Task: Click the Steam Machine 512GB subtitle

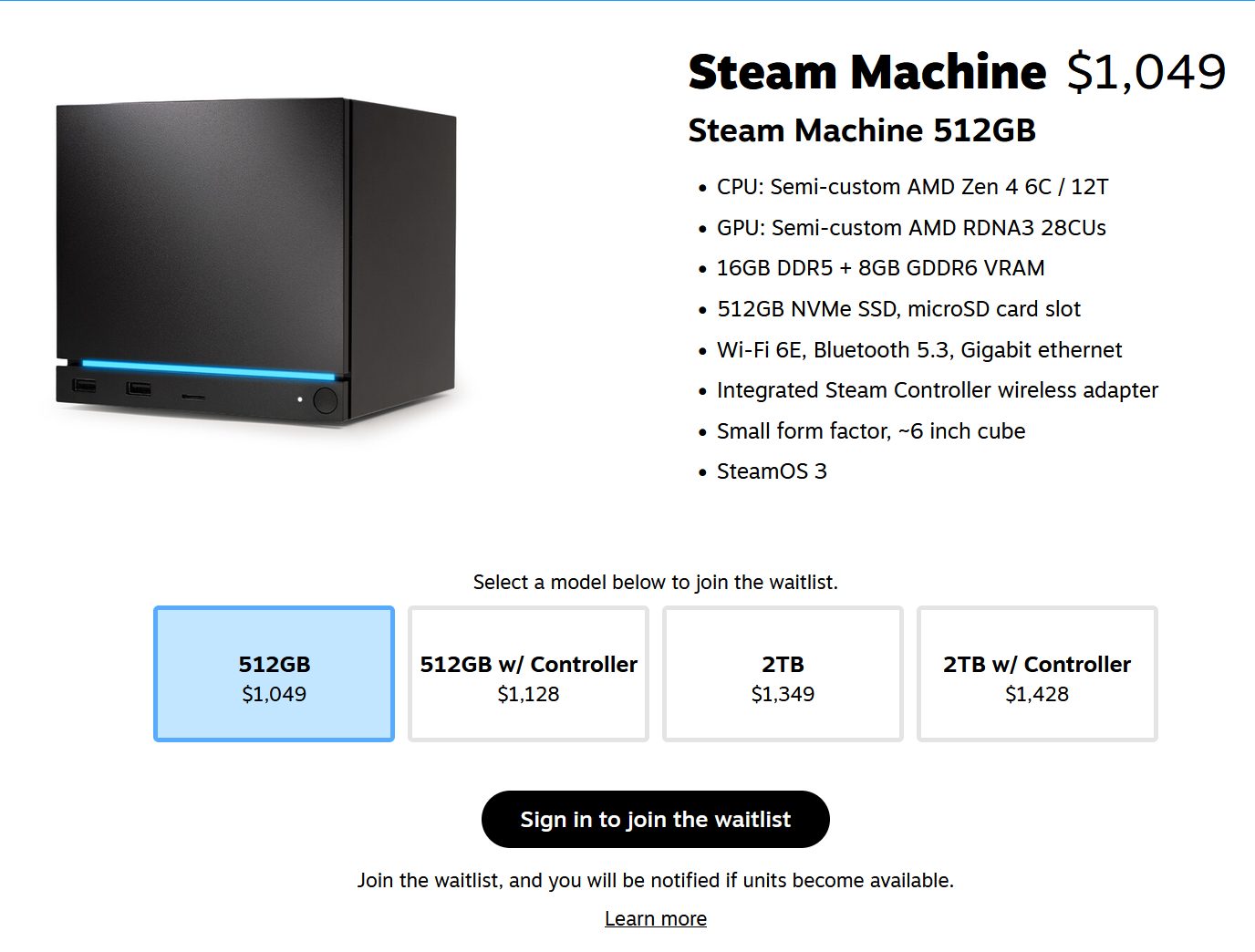Action: (862, 130)
